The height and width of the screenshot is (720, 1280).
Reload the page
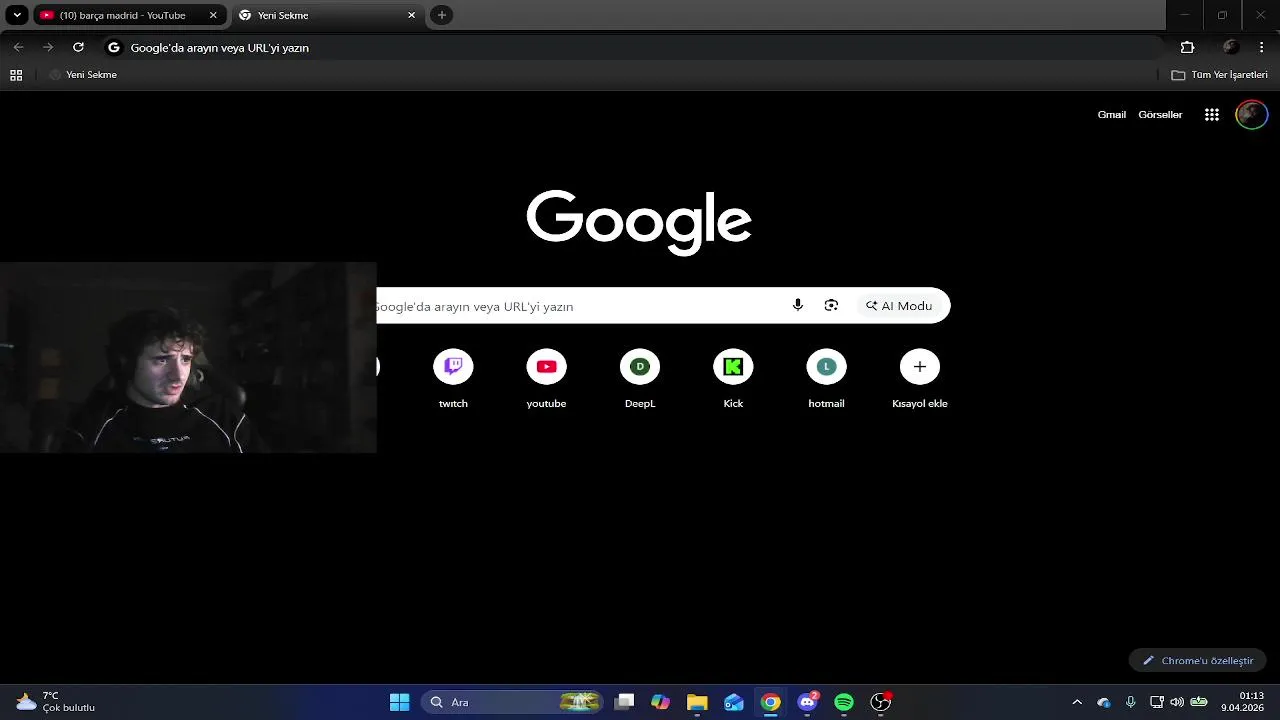pyautogui.click(x=78, y=47)
